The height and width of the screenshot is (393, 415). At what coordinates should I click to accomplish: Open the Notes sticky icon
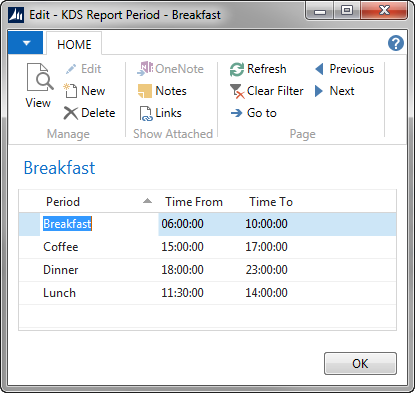(145, 91)
